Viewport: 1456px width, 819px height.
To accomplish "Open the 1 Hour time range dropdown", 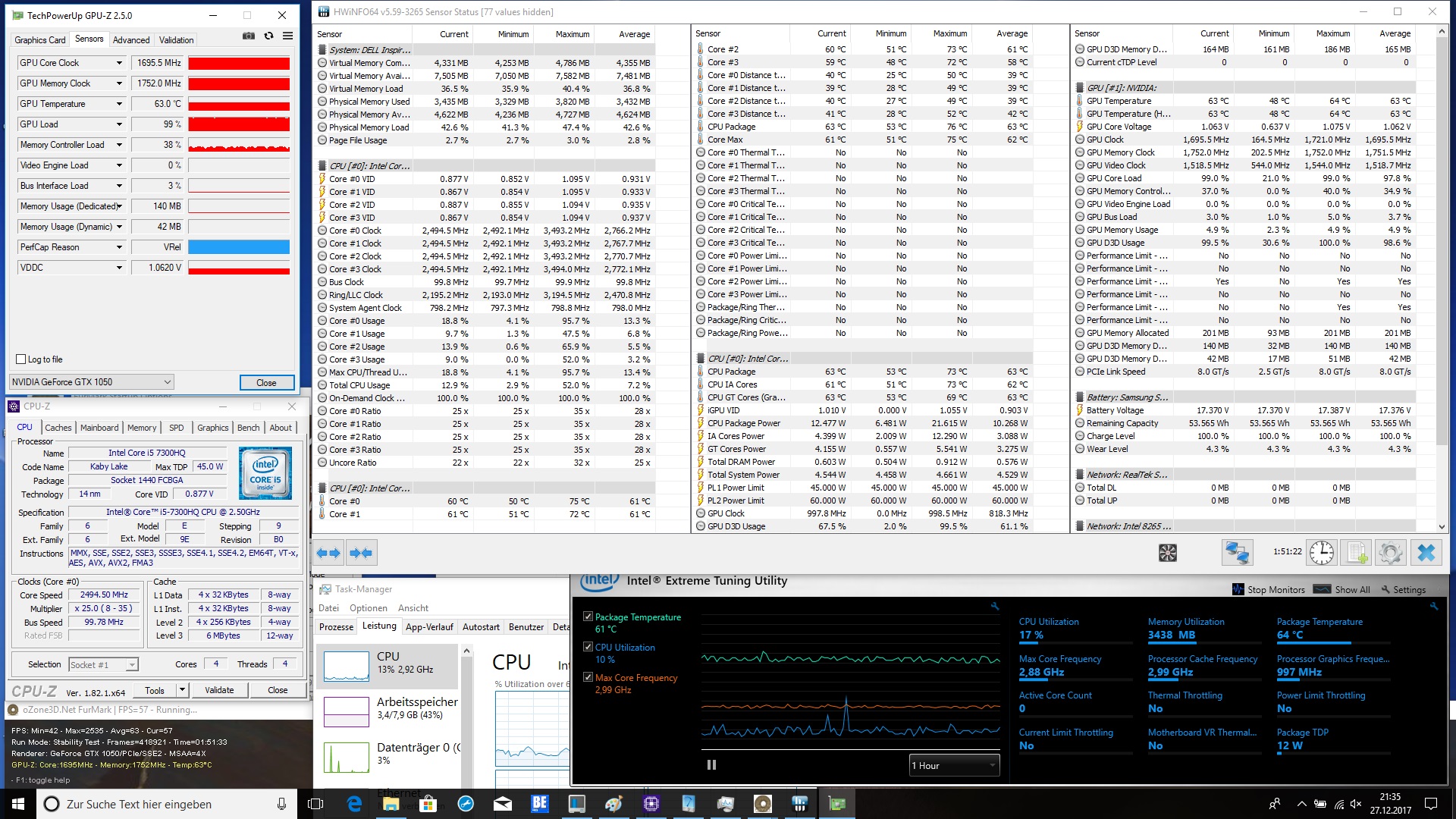I will tap(954, 765).
